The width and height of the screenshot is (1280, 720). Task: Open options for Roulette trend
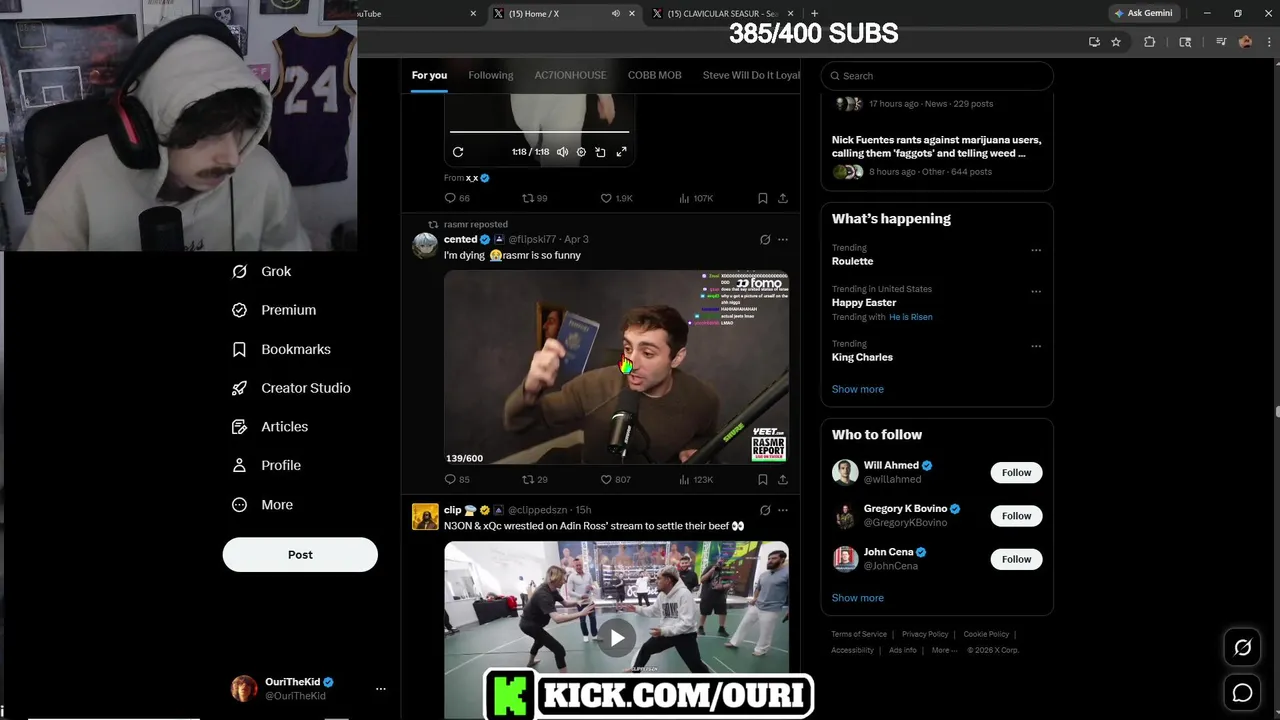(1036, 250)
